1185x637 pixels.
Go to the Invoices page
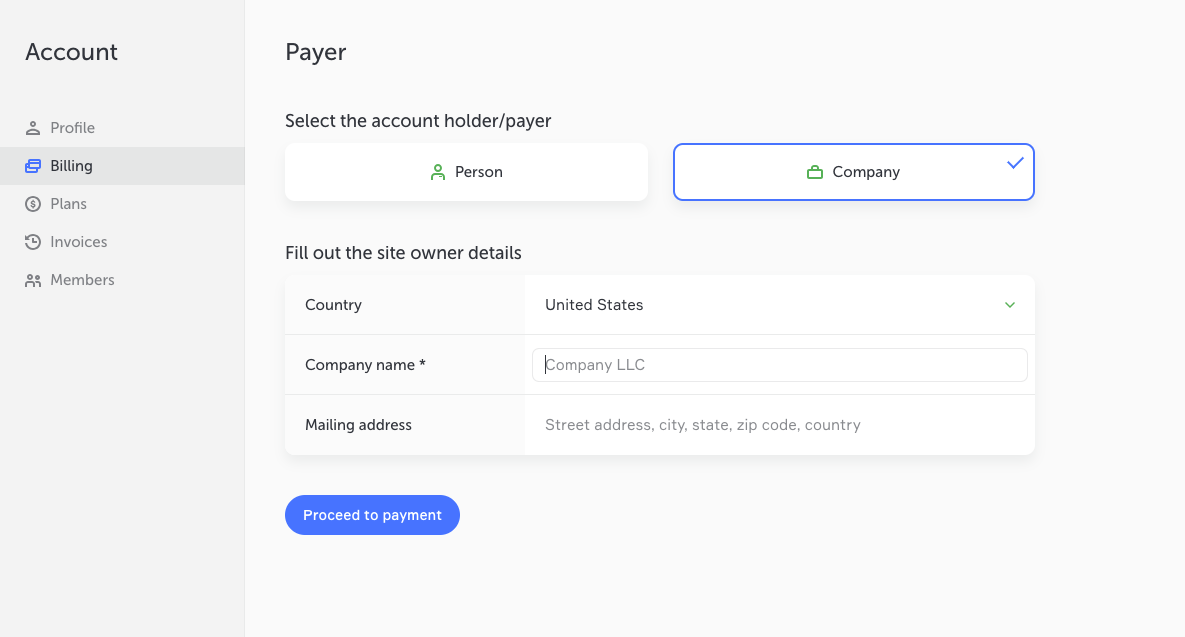coord(79,242)
